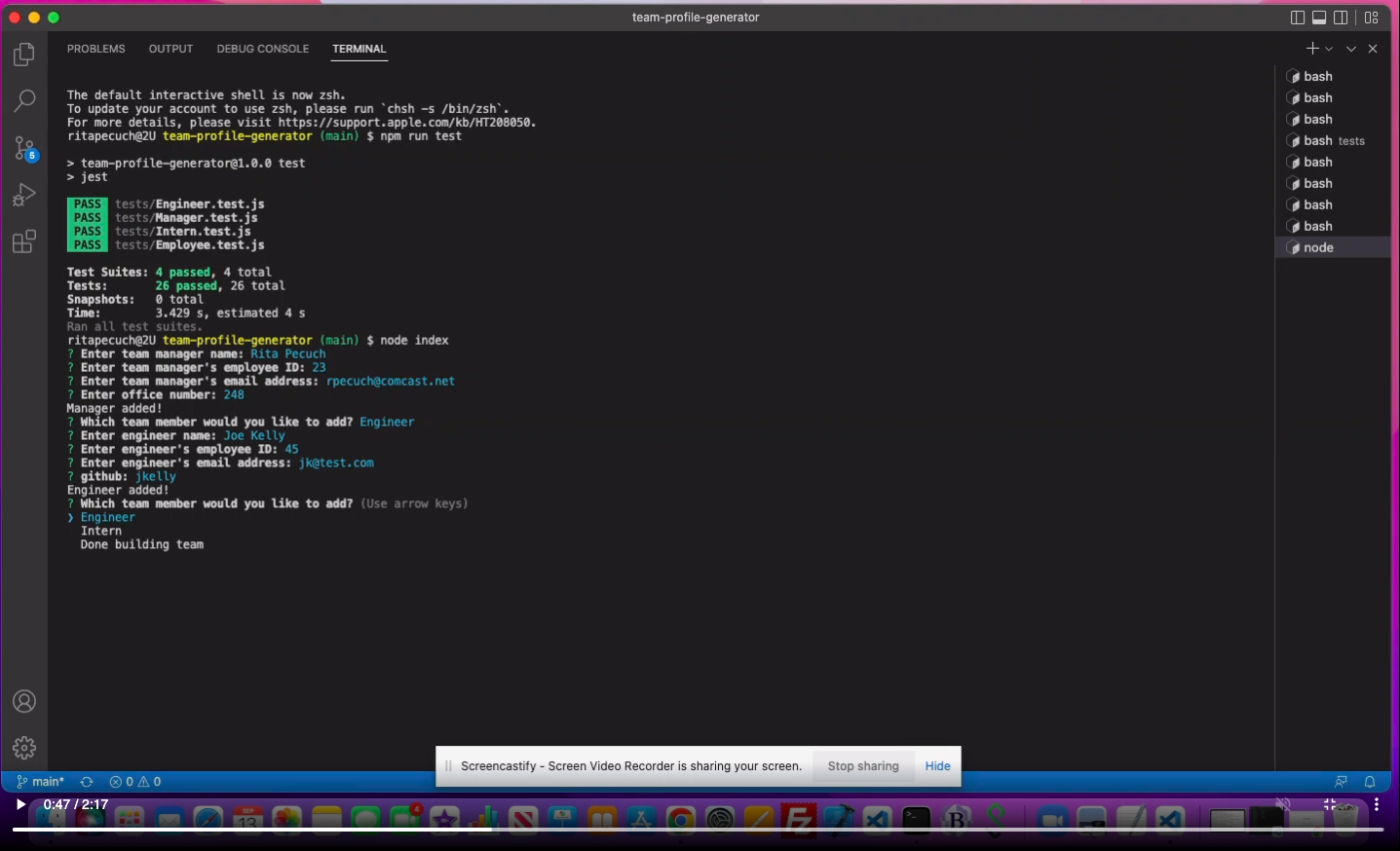Click the Accounts icon in activity bar
The height and width of the screenshot is (851, 1400).
[x=24, y=701]
